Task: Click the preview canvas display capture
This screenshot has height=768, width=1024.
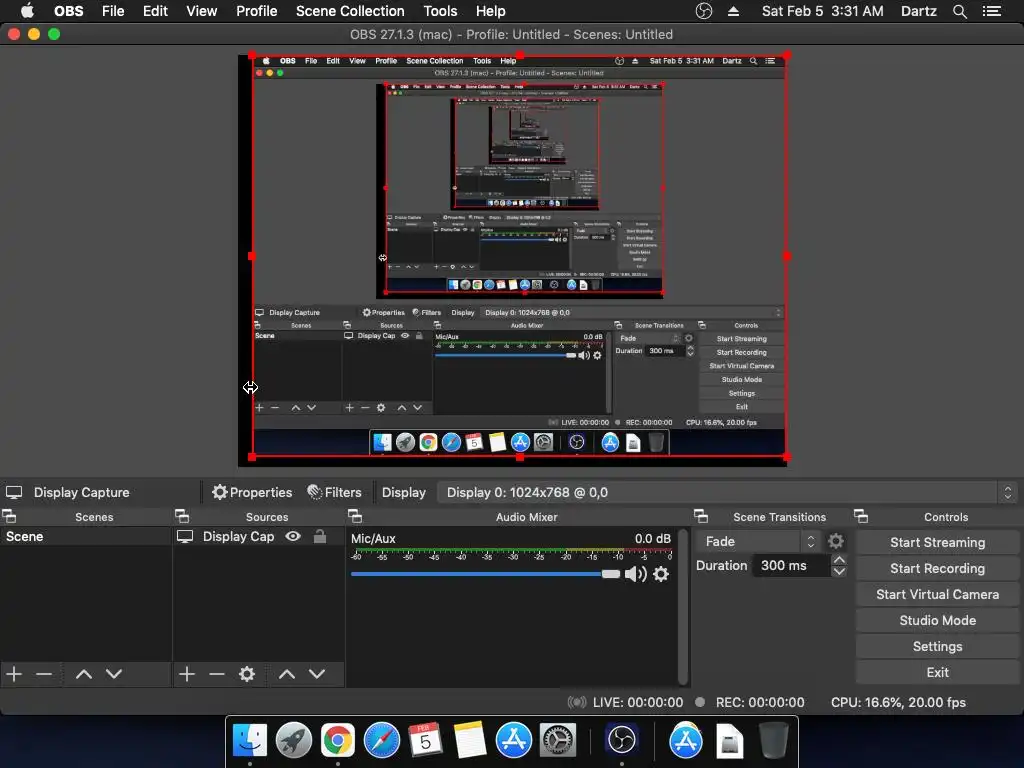Action: tap(519, 256)
